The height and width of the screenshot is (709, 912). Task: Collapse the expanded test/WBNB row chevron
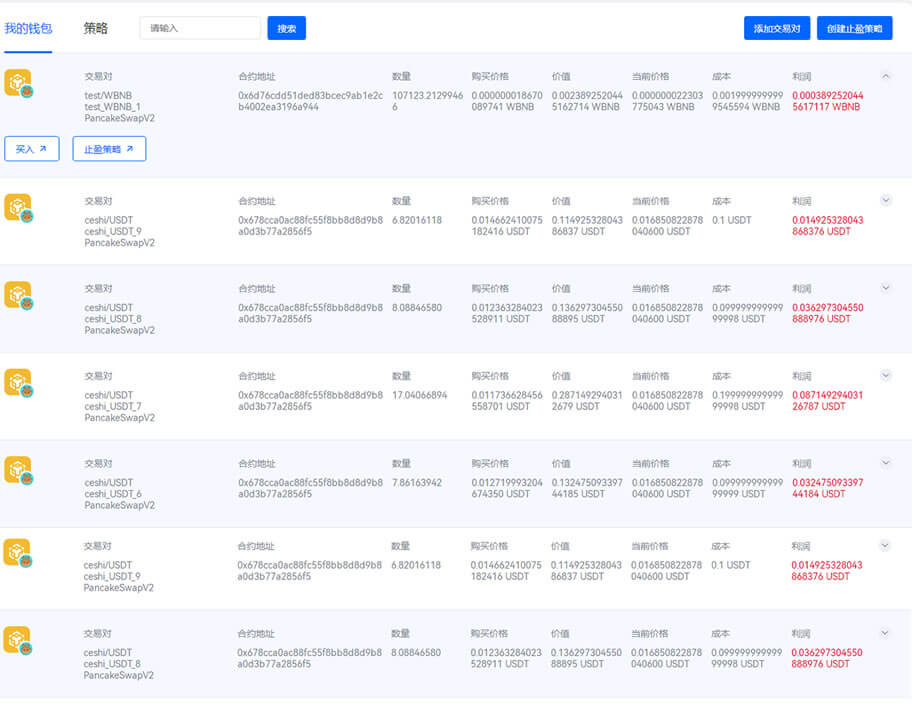(x=885, y=76)
